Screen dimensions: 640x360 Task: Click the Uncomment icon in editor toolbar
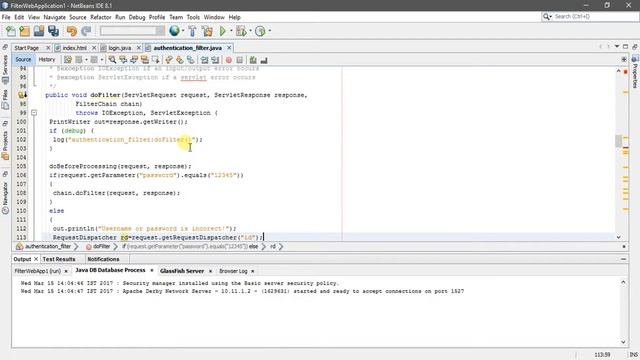tap(264, 60)
